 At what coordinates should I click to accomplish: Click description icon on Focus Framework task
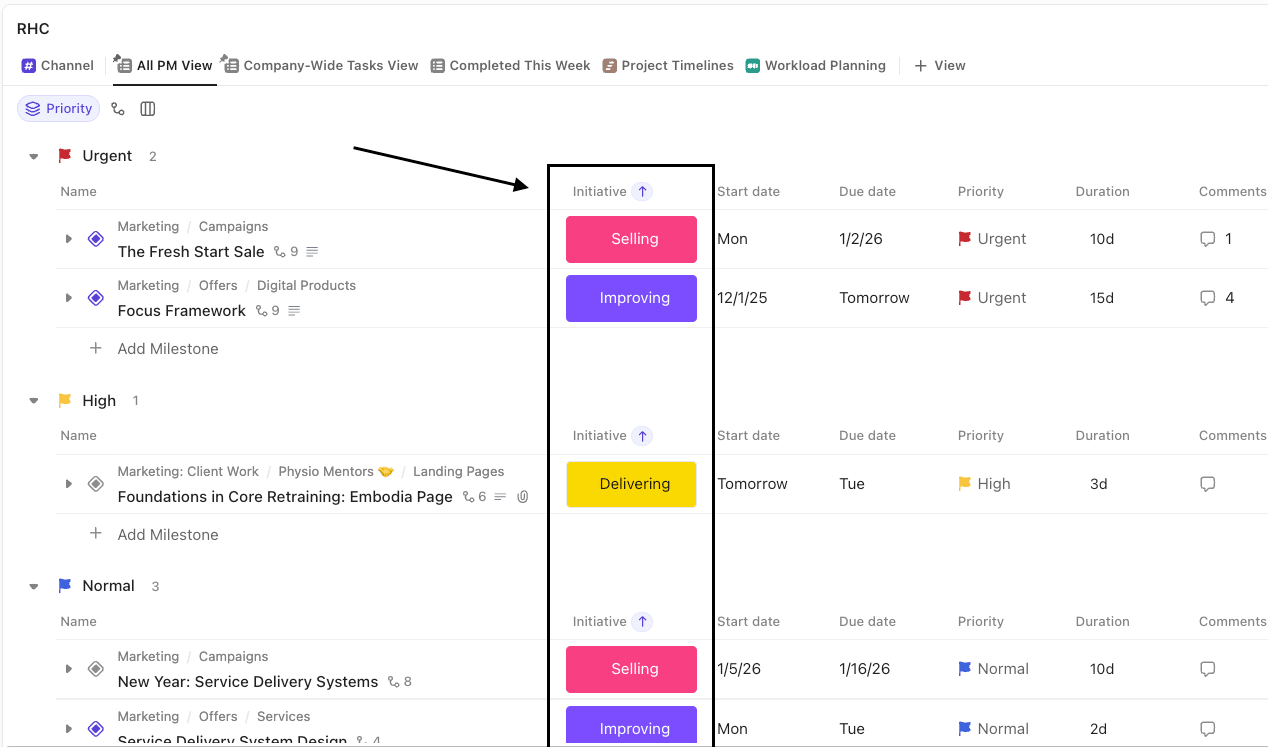[x=294, y=311]
